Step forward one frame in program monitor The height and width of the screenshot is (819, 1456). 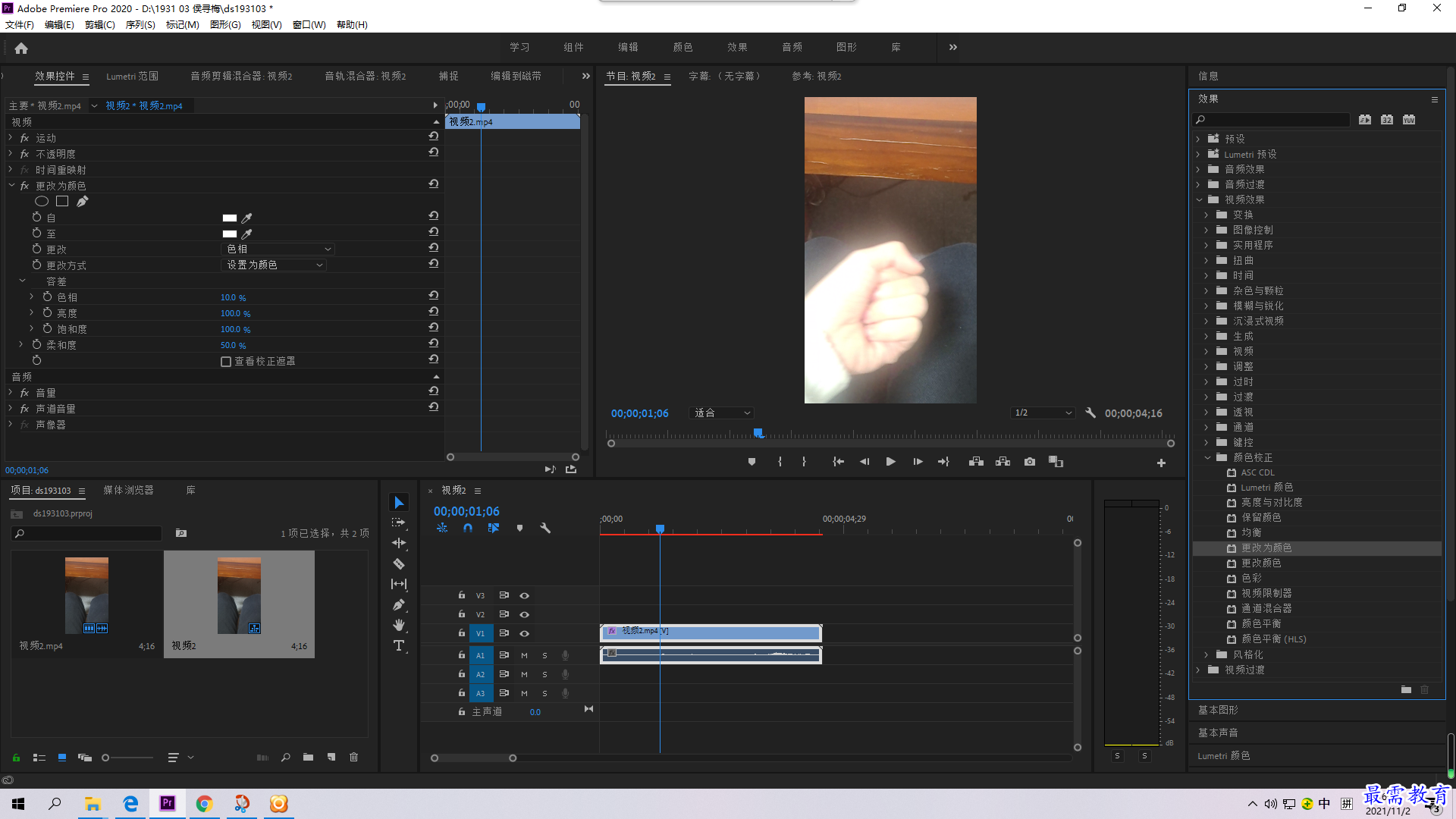918,462
